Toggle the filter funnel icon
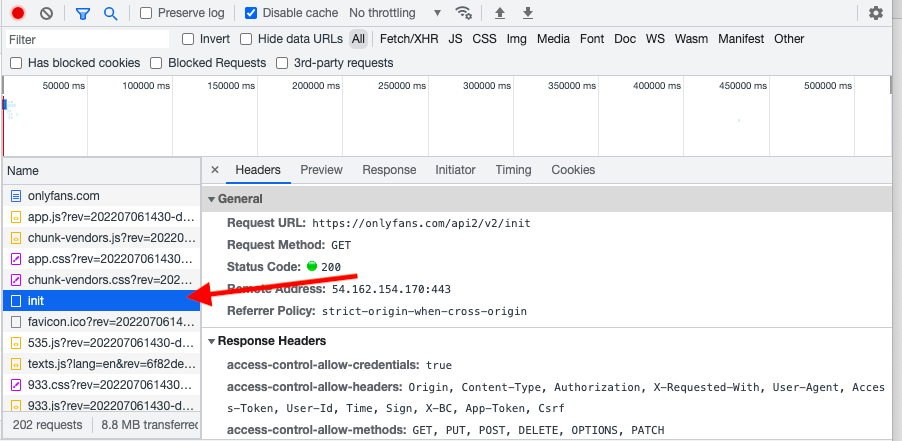902x441 pixels. (x=83, y=13)
